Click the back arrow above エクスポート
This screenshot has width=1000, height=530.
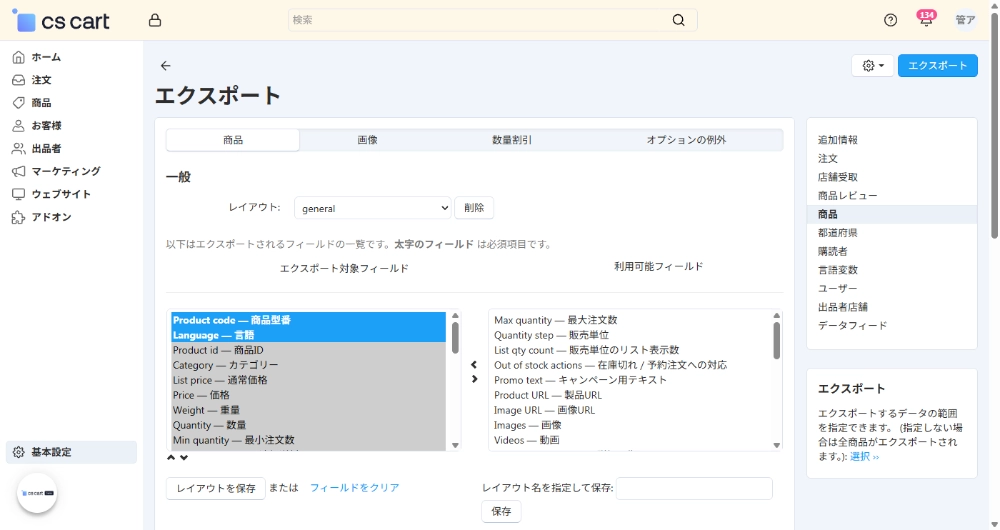click(166, 66)
